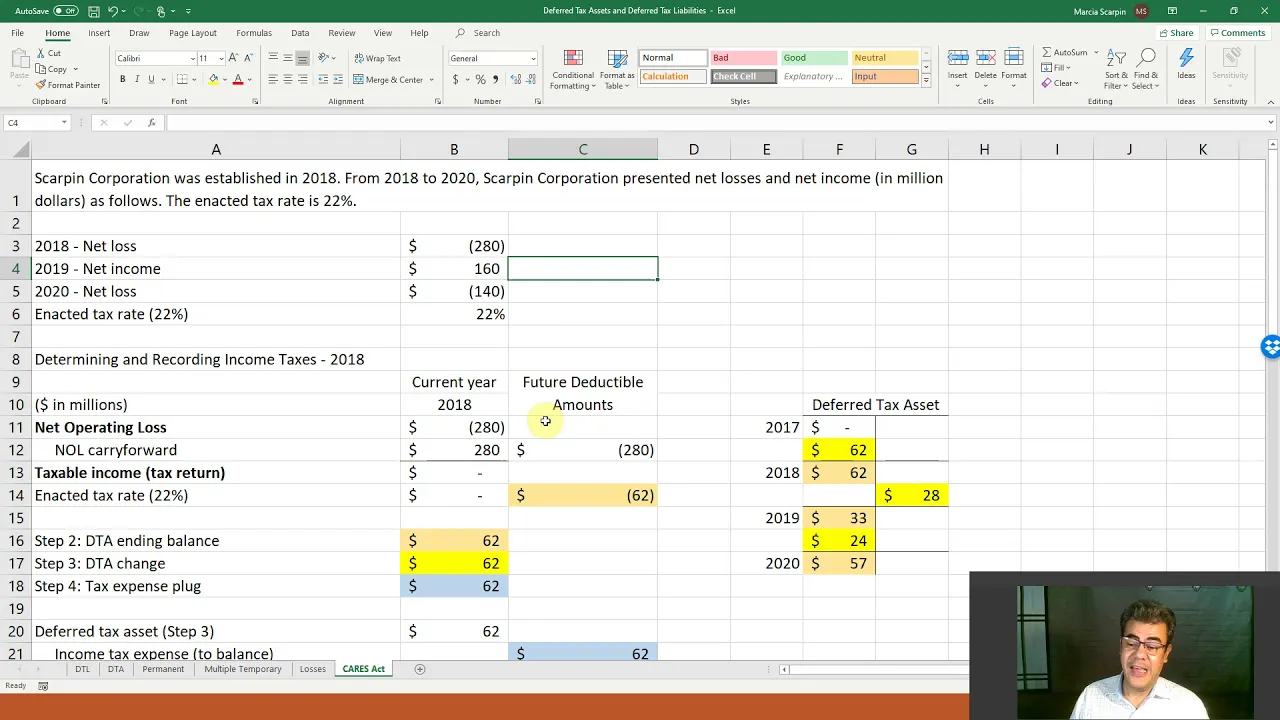The height and width of the screenshot is (720, 1280).
Task: Open the font size dropdown
Action: (220, 58)
